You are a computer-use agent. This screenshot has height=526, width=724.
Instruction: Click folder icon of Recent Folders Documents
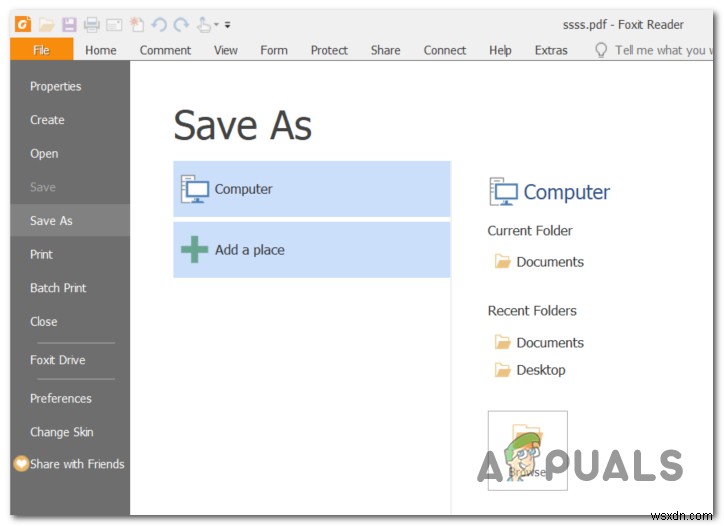[502, 342]
